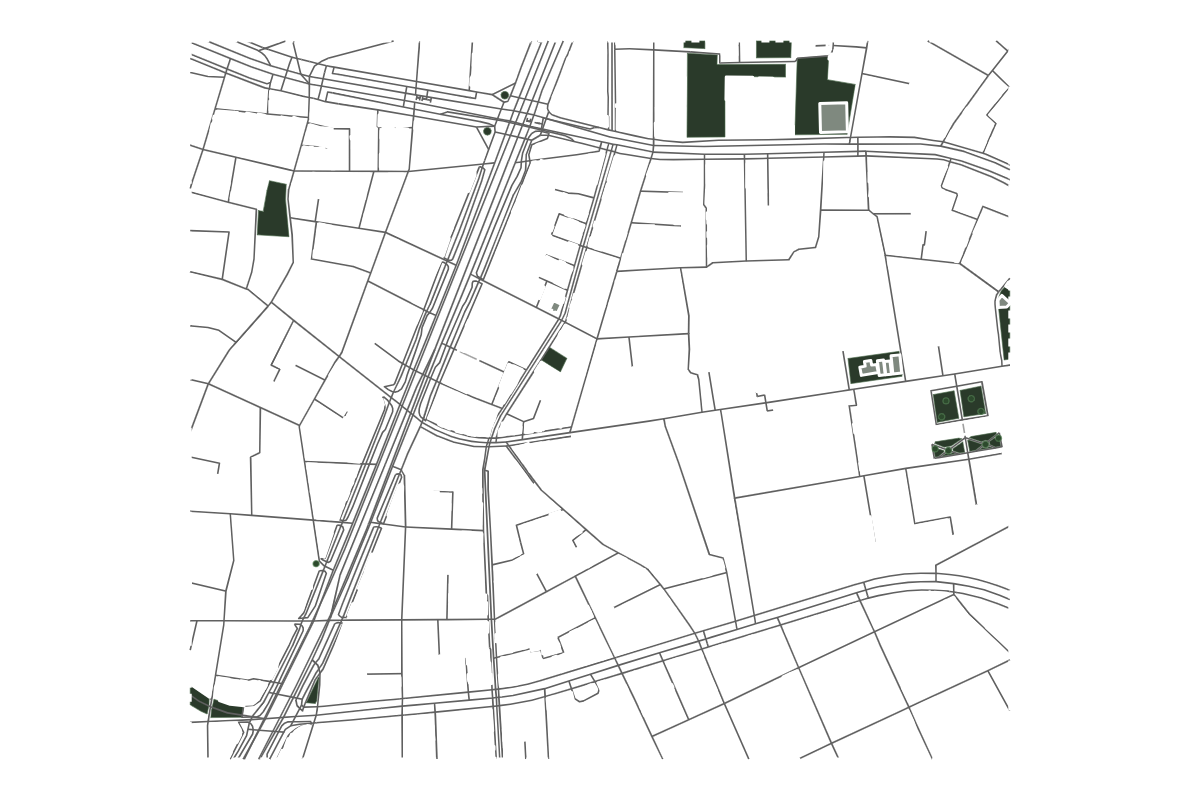This screenshot has height=800, width=1200.
Task: Click the light gray square inside the top-right green block
Action: point(833,117)
